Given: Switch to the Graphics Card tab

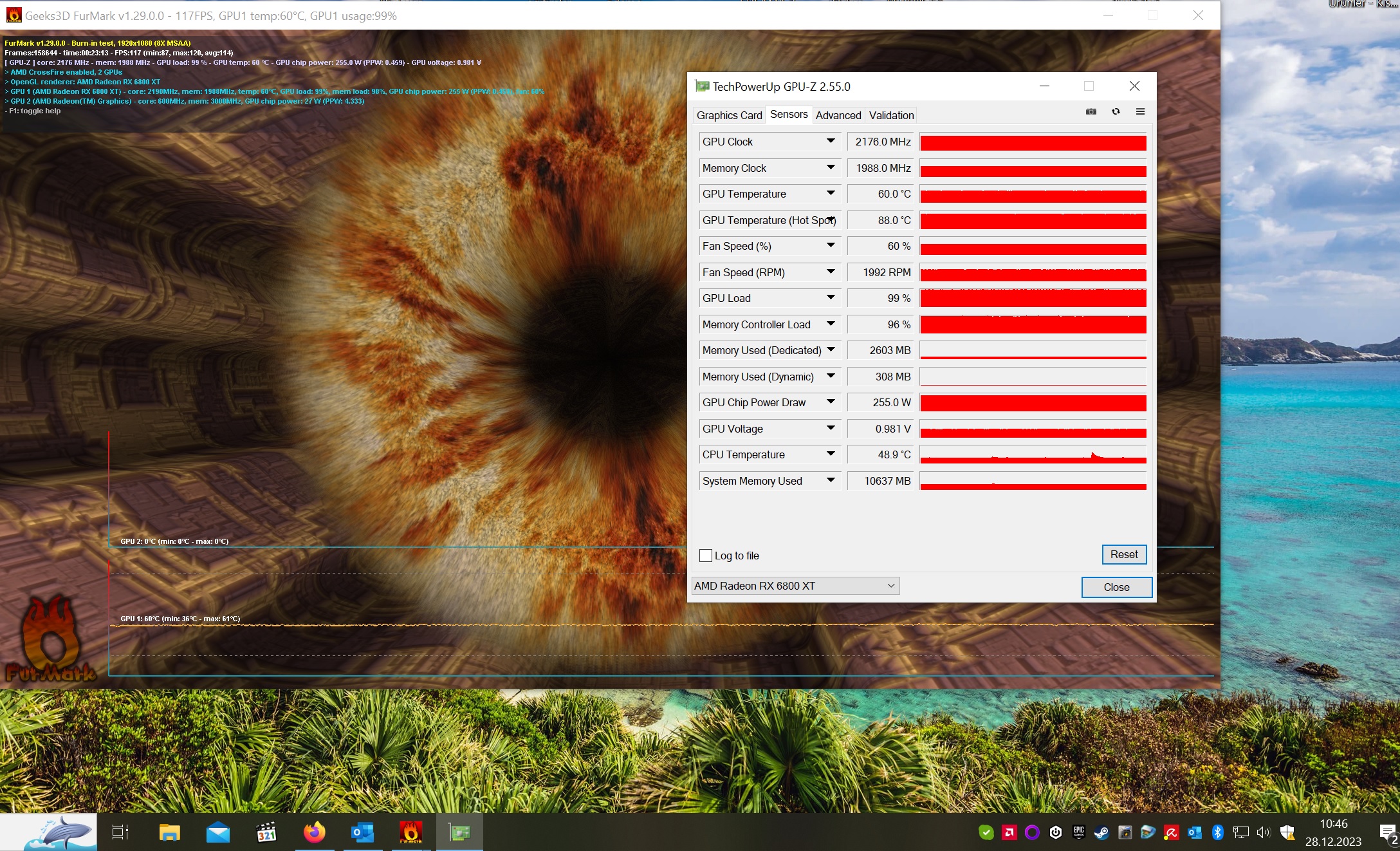Looking at the screenshot, I should point(729,115).
